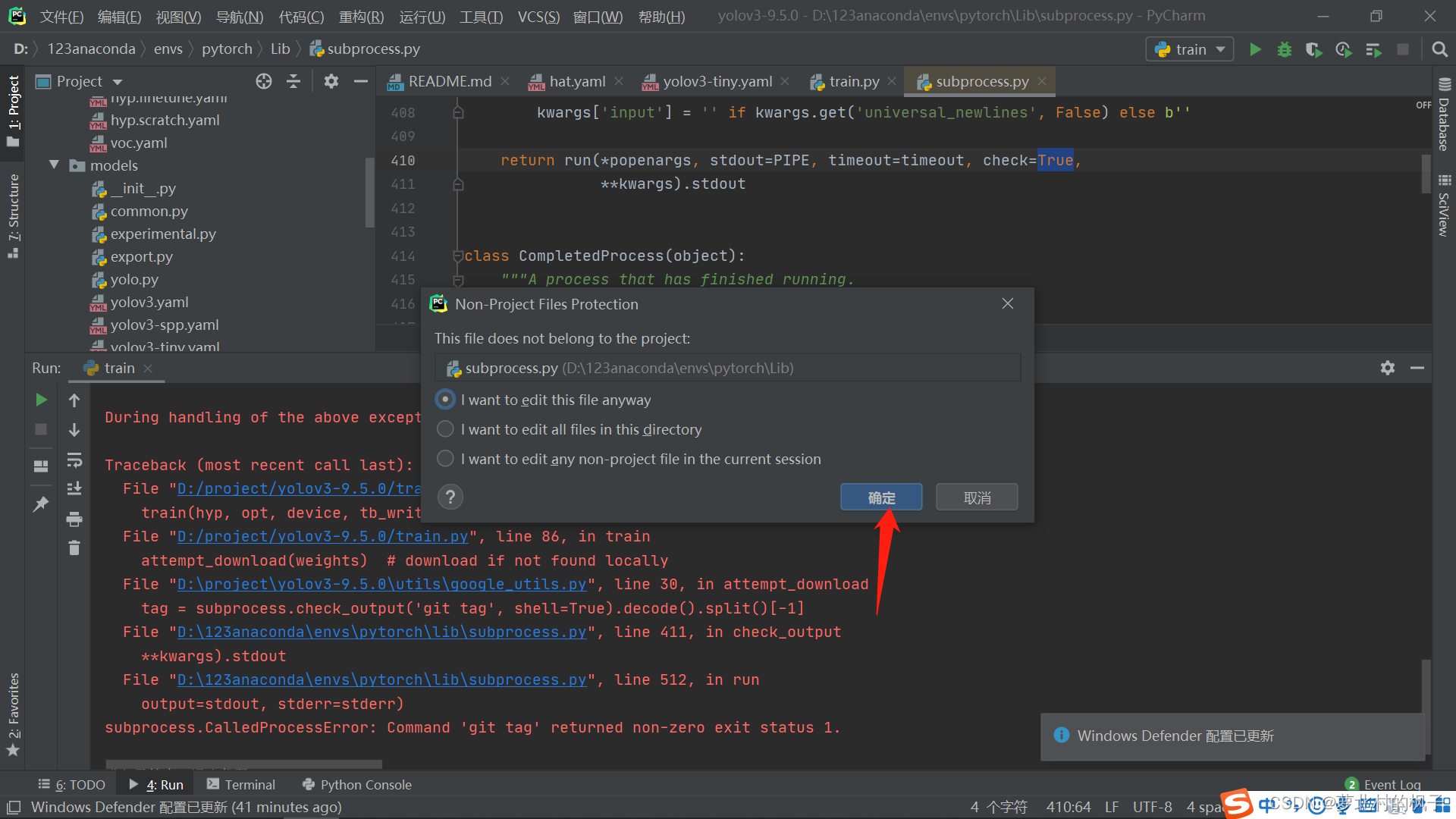This screenshot has height=819, width=1456.
Task: Switch to the yolov3-tiny.yaml editor tab
Action: 717,81
